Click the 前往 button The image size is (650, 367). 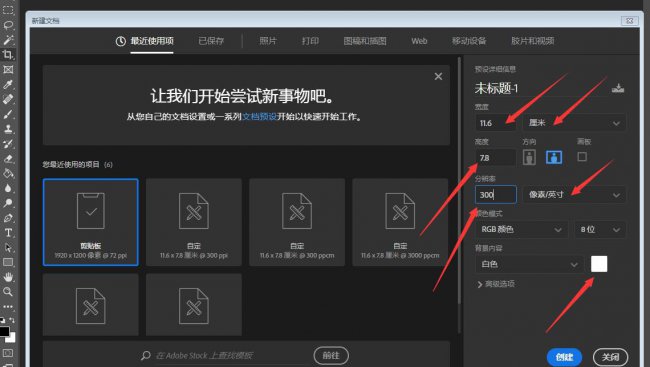pos(331,355)
